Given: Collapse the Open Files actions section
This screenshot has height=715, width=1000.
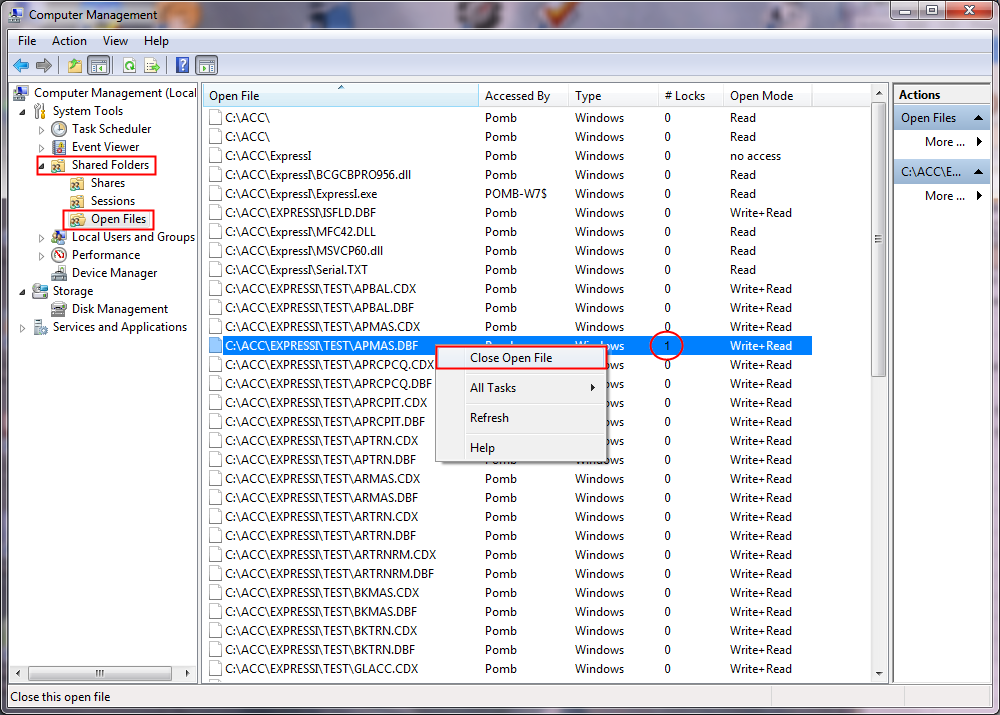Looking at the screenshot, I should click(x=979, y=116).
